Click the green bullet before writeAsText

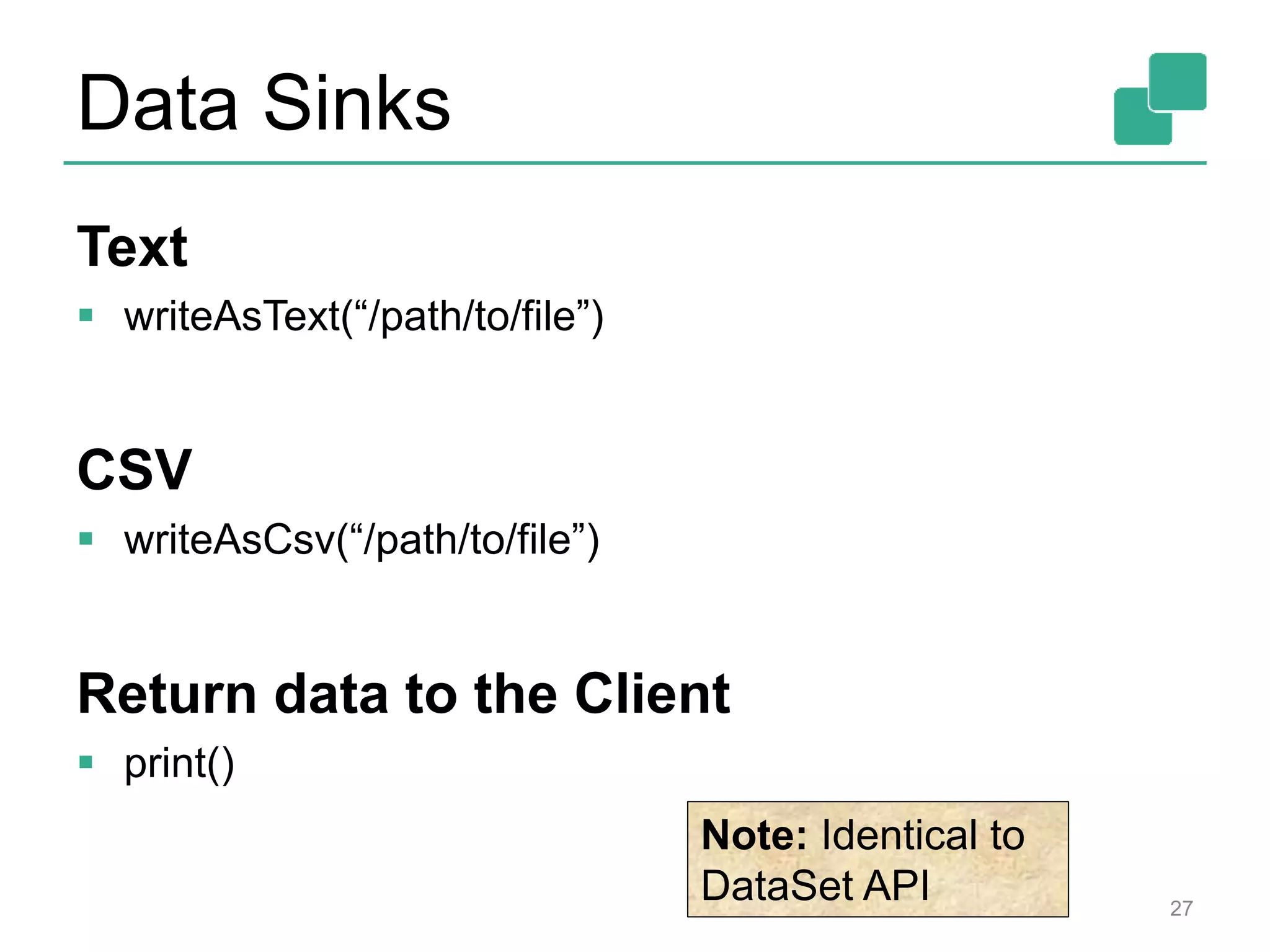pyautogui.click(x=86, y=315)
